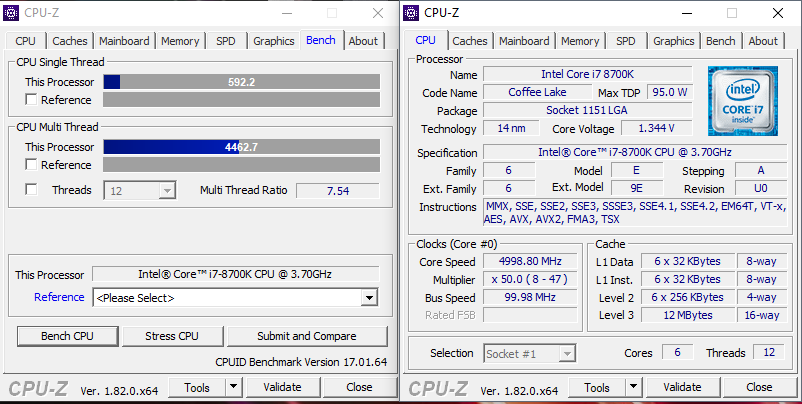Open About tab in the left window
The width and height of the screenshot is (802, 404).
[363, 41]
